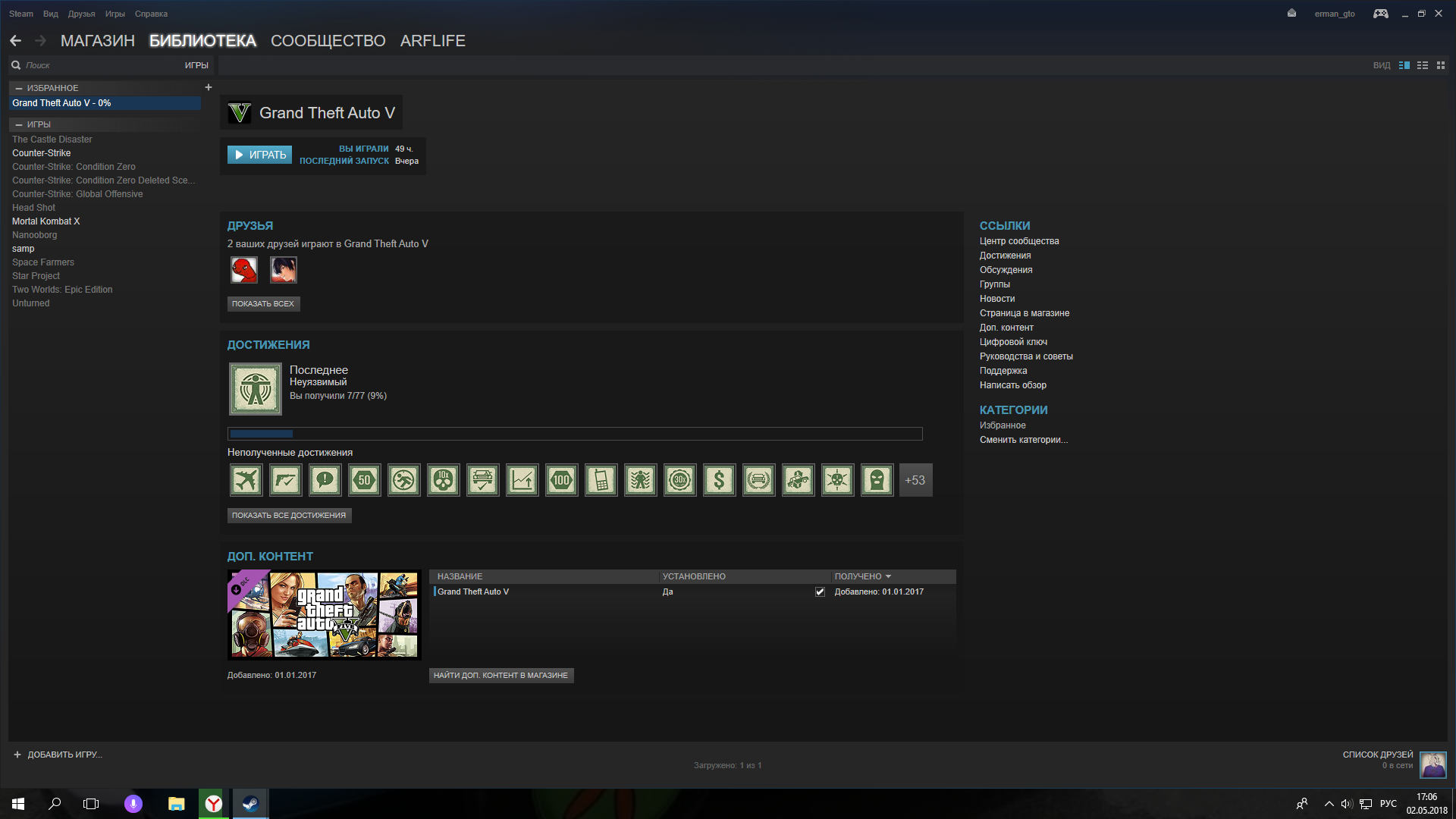Click the balaclava mask achievement icon
The height and width of the screenshot is (819, 1456).
pos(877,480)
